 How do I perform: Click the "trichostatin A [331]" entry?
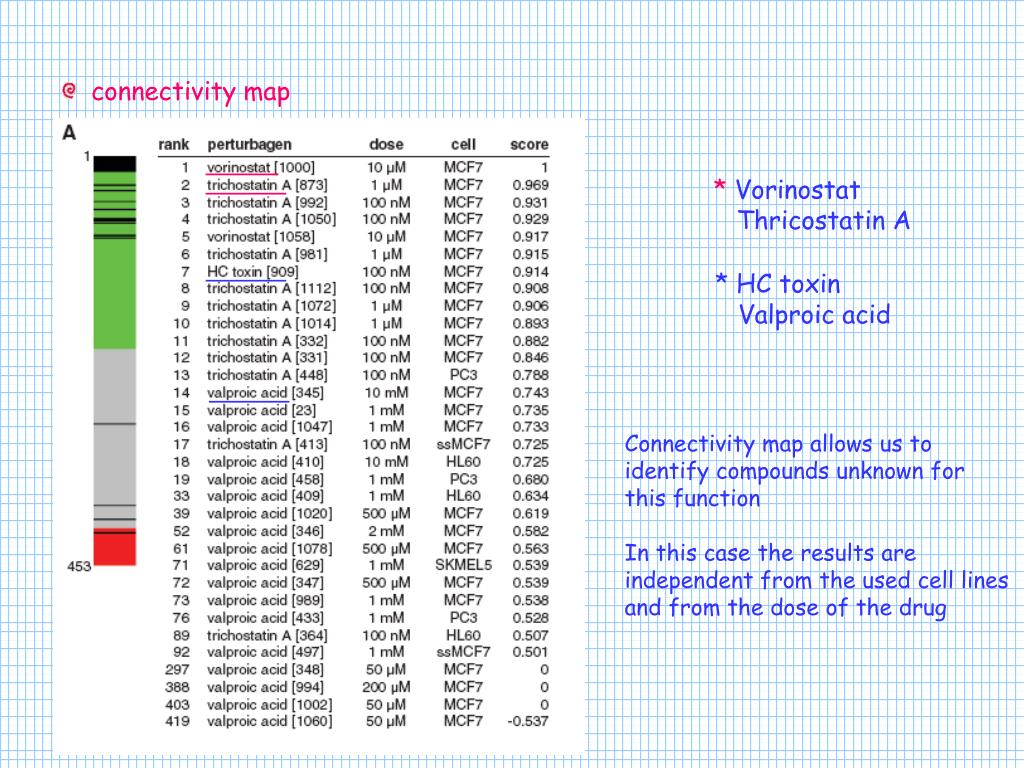[267, 358]
